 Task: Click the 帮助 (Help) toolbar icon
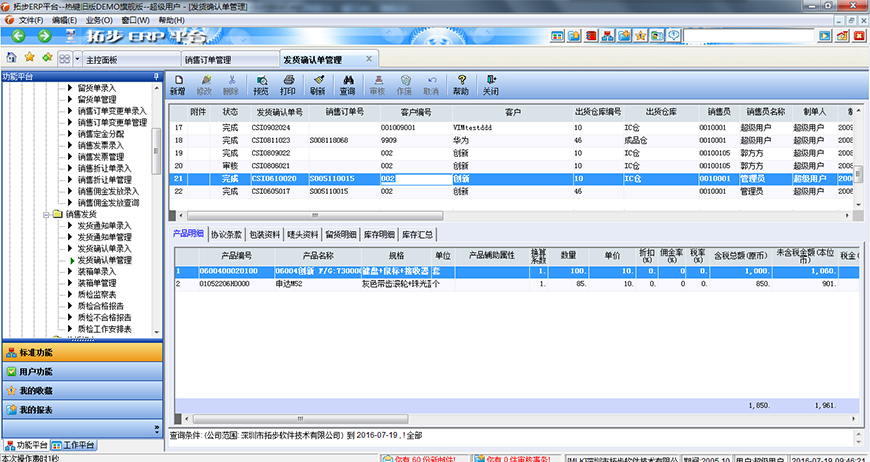coord(460,84)
